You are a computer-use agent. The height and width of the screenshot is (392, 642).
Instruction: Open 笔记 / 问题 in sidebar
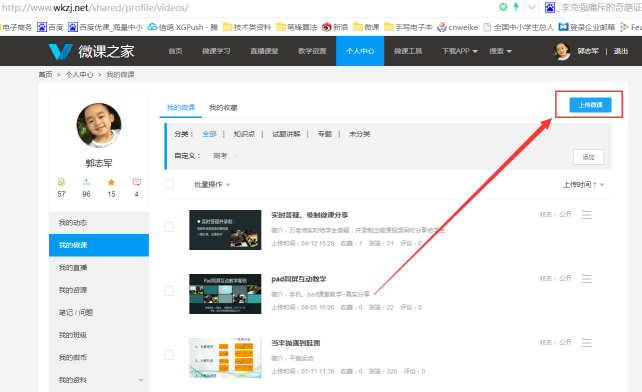[x=99, y=313]
